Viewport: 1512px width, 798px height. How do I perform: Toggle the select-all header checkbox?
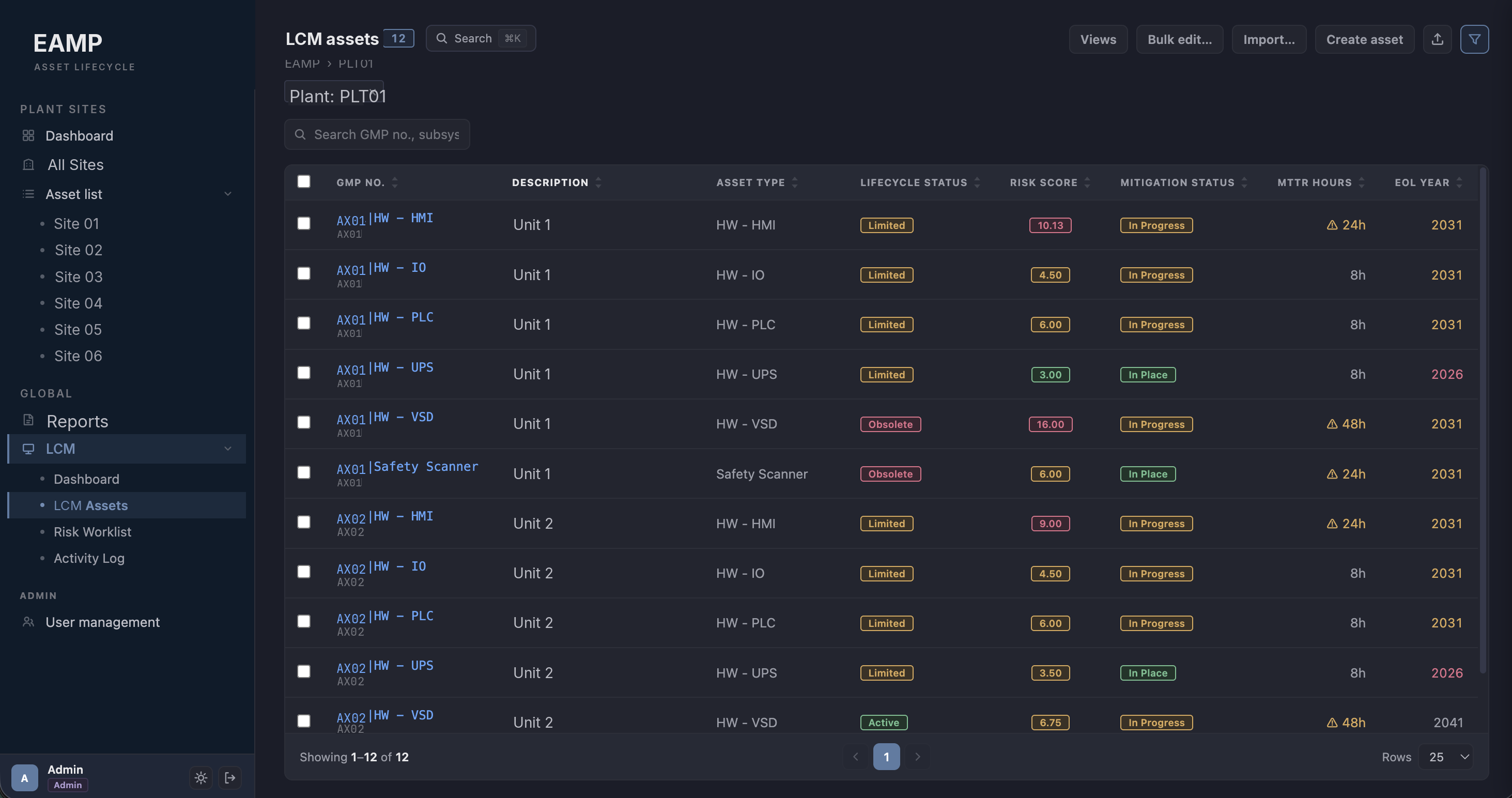pos(303,181)
